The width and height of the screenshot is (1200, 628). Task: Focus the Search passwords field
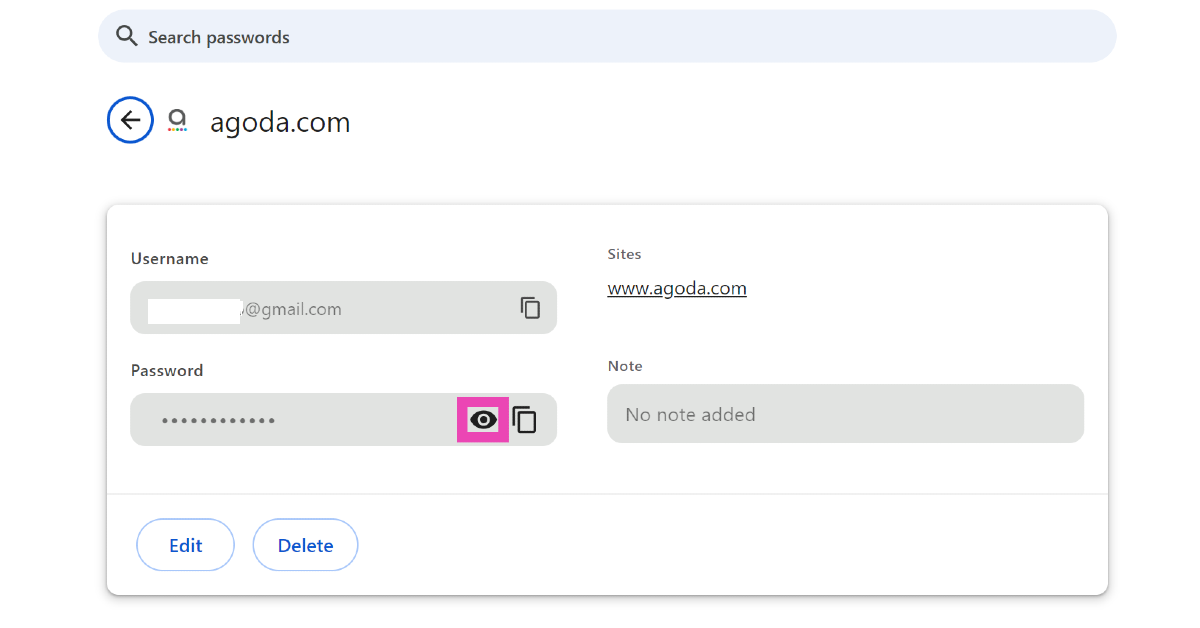click(x=600, y=37)
